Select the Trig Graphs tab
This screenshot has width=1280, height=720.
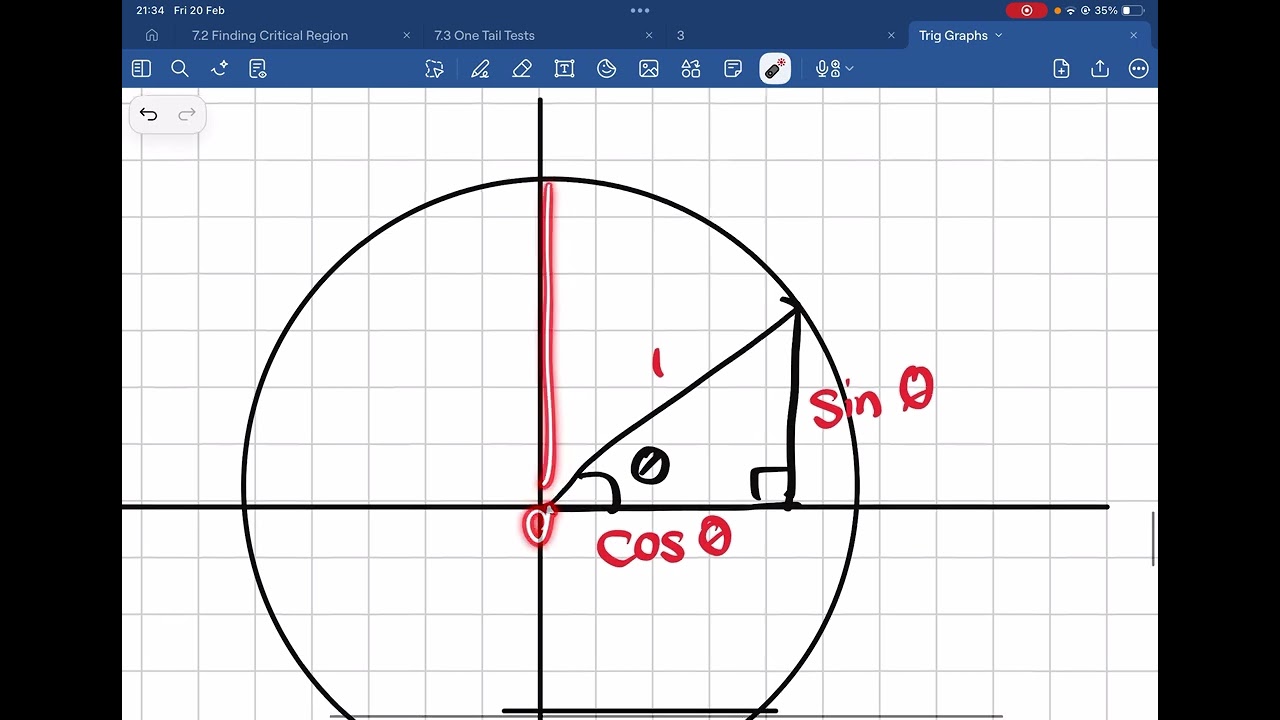(x=953, y=35)
